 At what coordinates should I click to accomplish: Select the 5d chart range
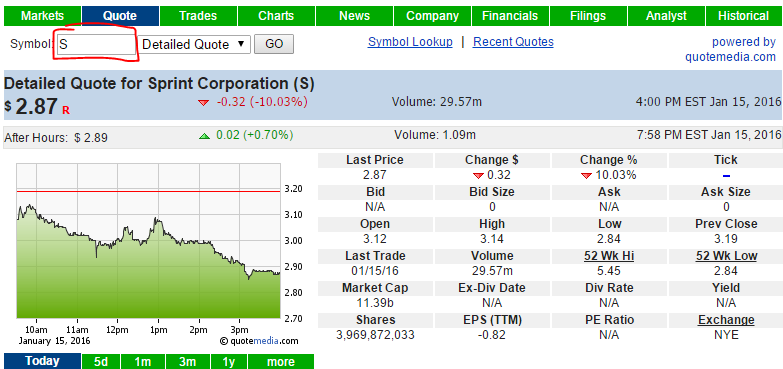101,362
